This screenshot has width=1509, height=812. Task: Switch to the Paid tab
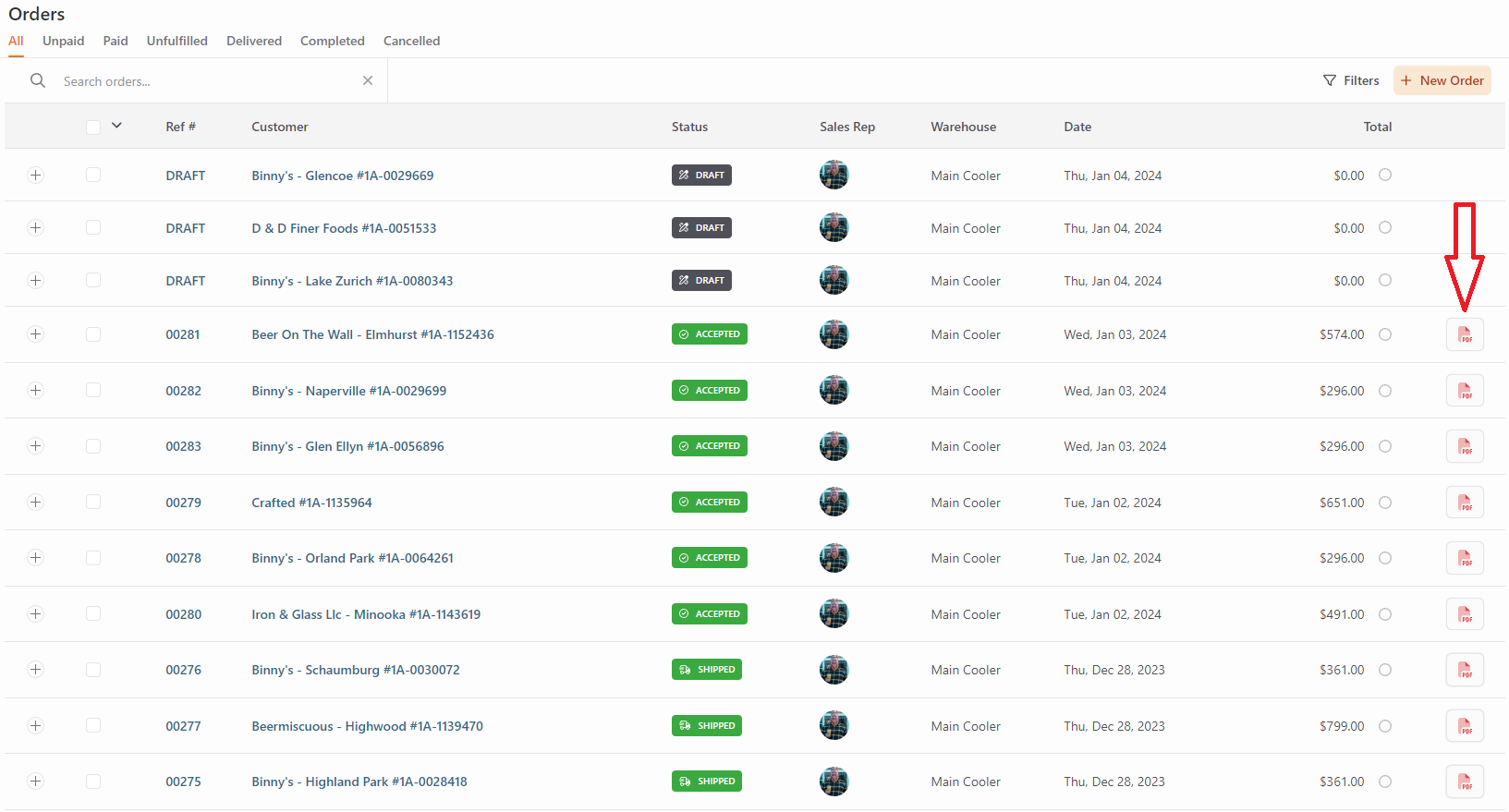pos(116,41)
